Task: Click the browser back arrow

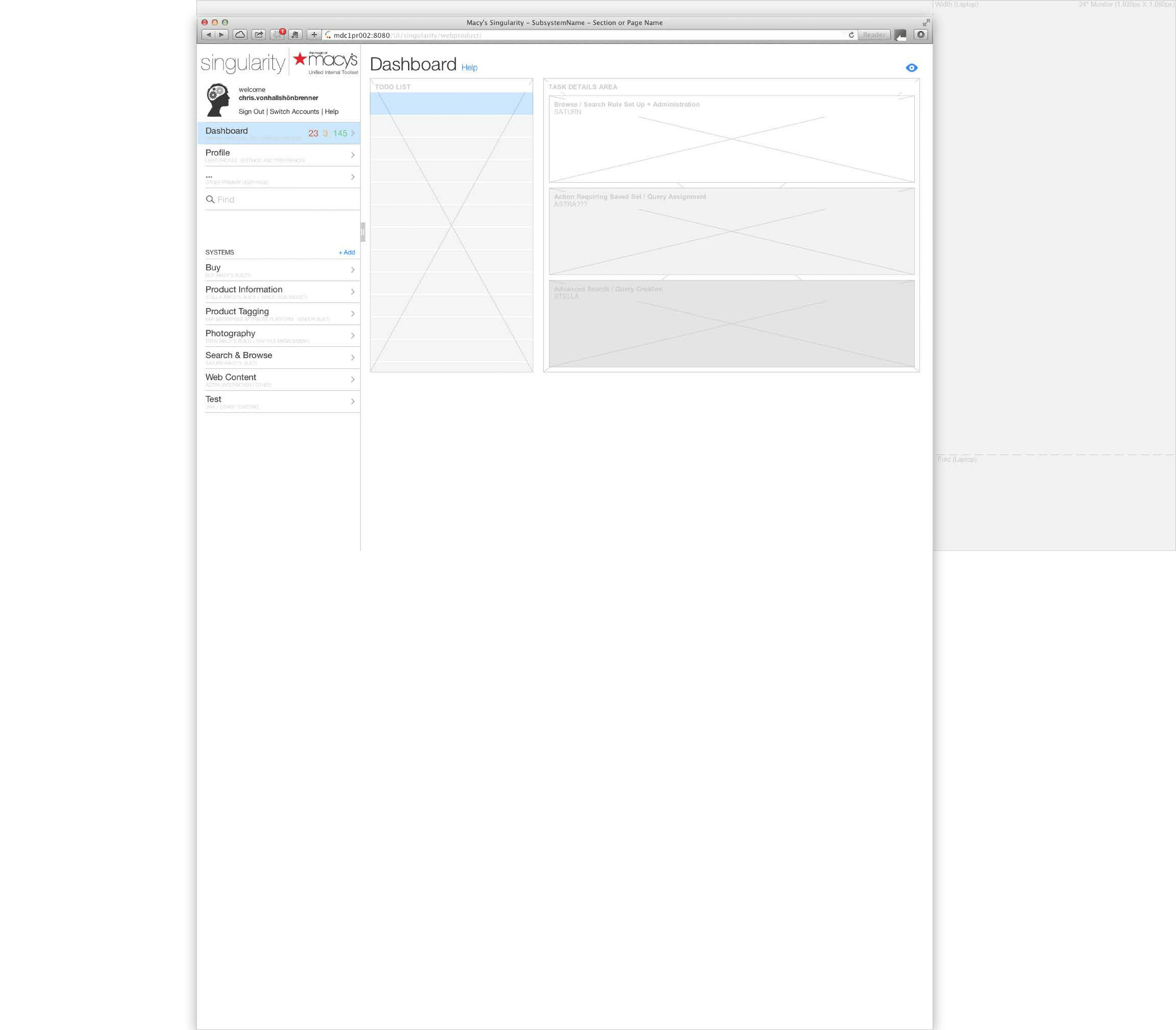Action: point(208,35)
